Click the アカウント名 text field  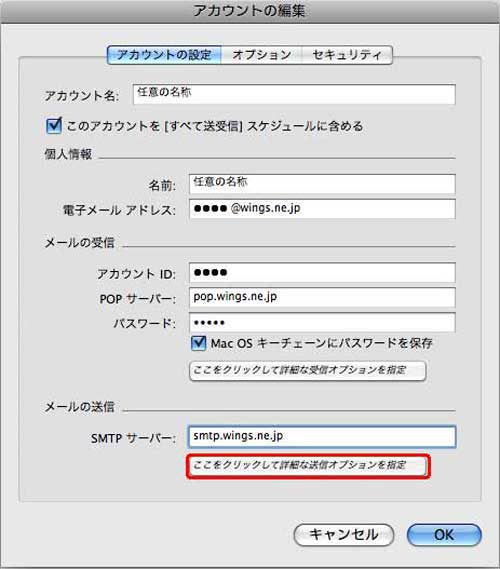(x=294, y=94)
